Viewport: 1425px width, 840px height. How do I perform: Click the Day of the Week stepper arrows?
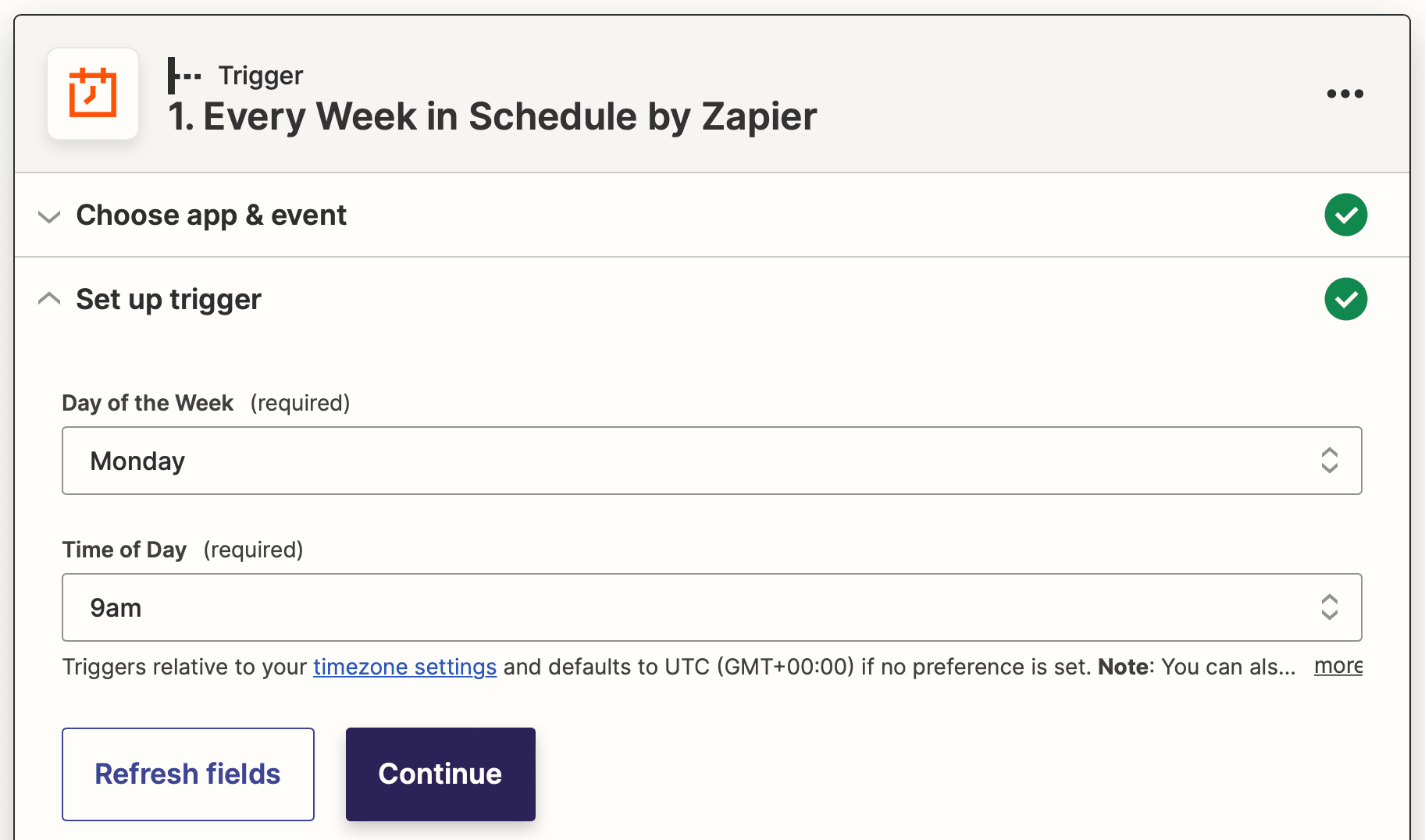click(x=1330, y=461)
